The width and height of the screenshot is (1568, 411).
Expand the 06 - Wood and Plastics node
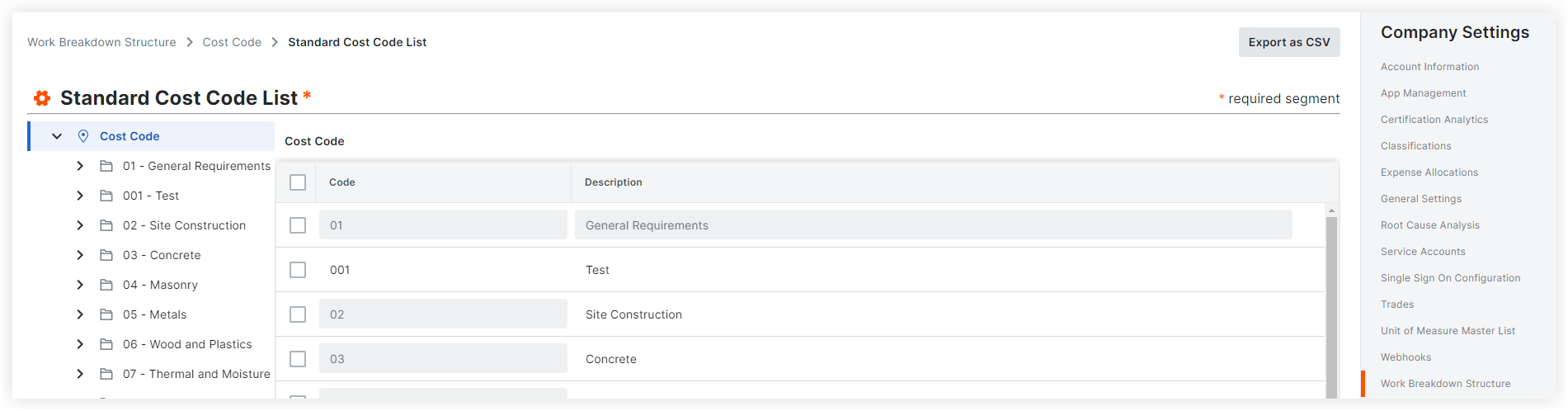point(80,344)
